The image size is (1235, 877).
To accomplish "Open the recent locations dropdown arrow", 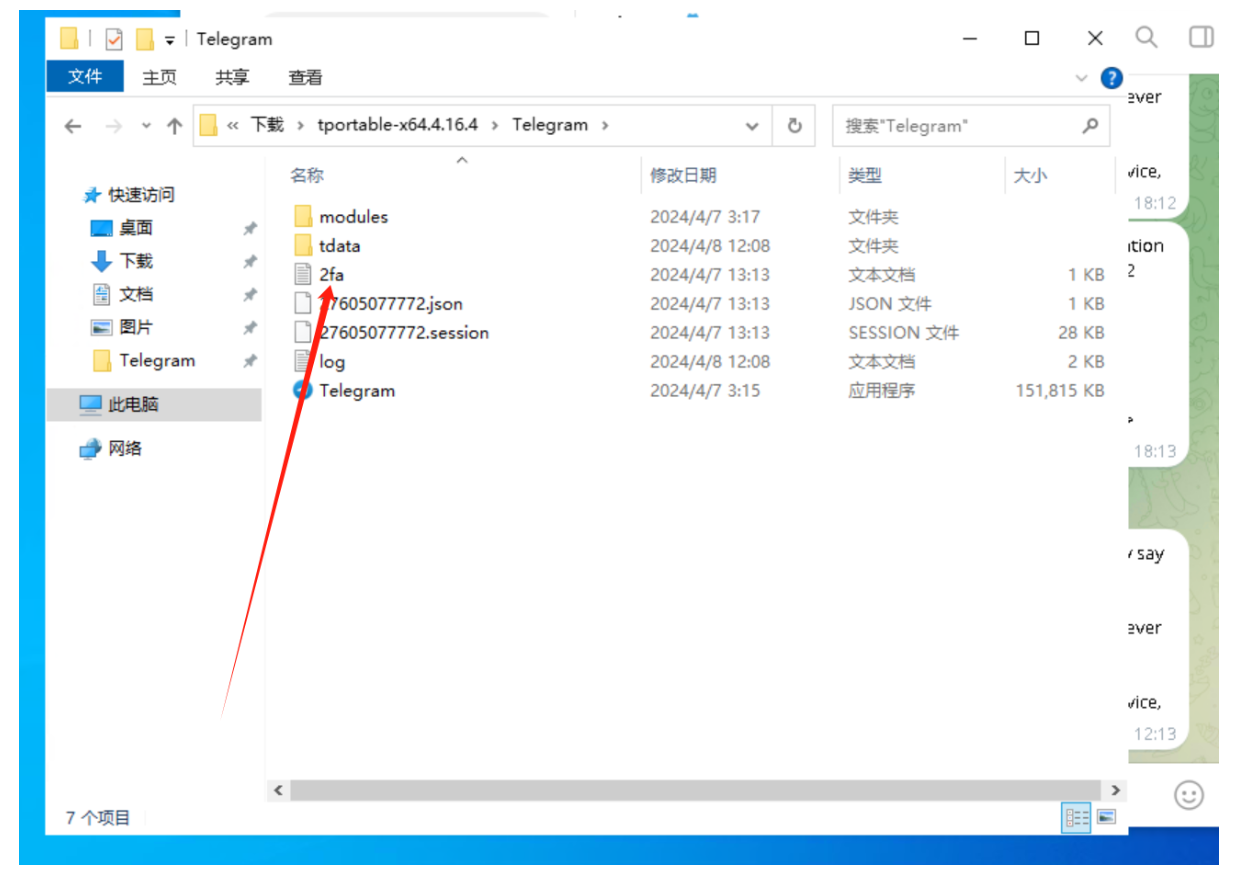I will 146,126.
